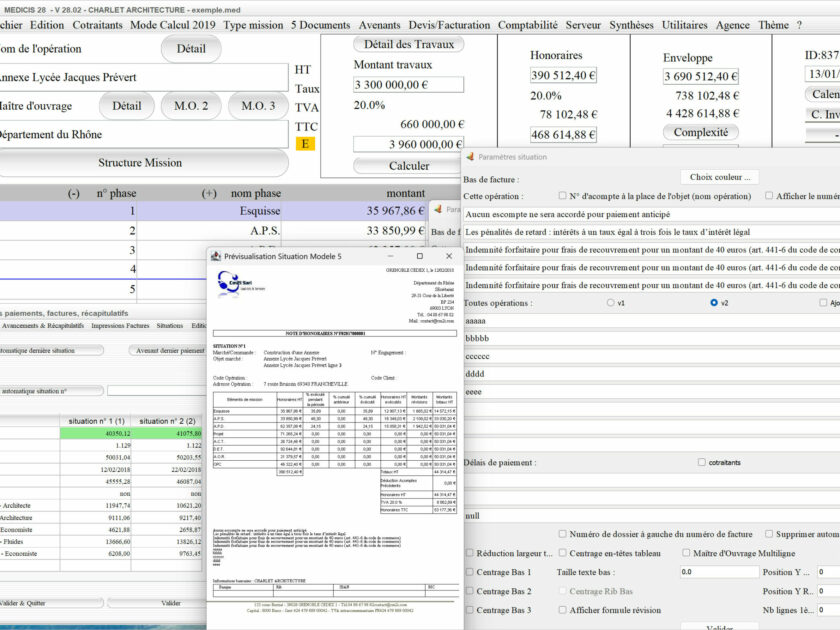Screen dimensions: 840x630
Task: Click the M.O. 2 button
Action: coord(191,106)
